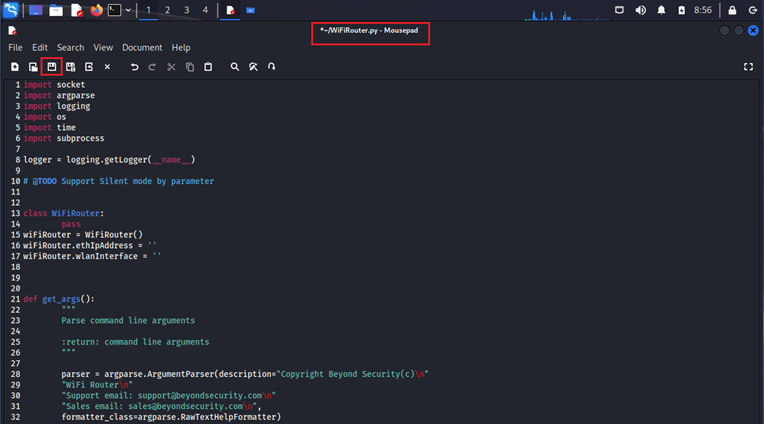Toggle fullscreen mode in Mousepad
The height and width of the screenshot is (424, 764).
[x=748, y=67]
